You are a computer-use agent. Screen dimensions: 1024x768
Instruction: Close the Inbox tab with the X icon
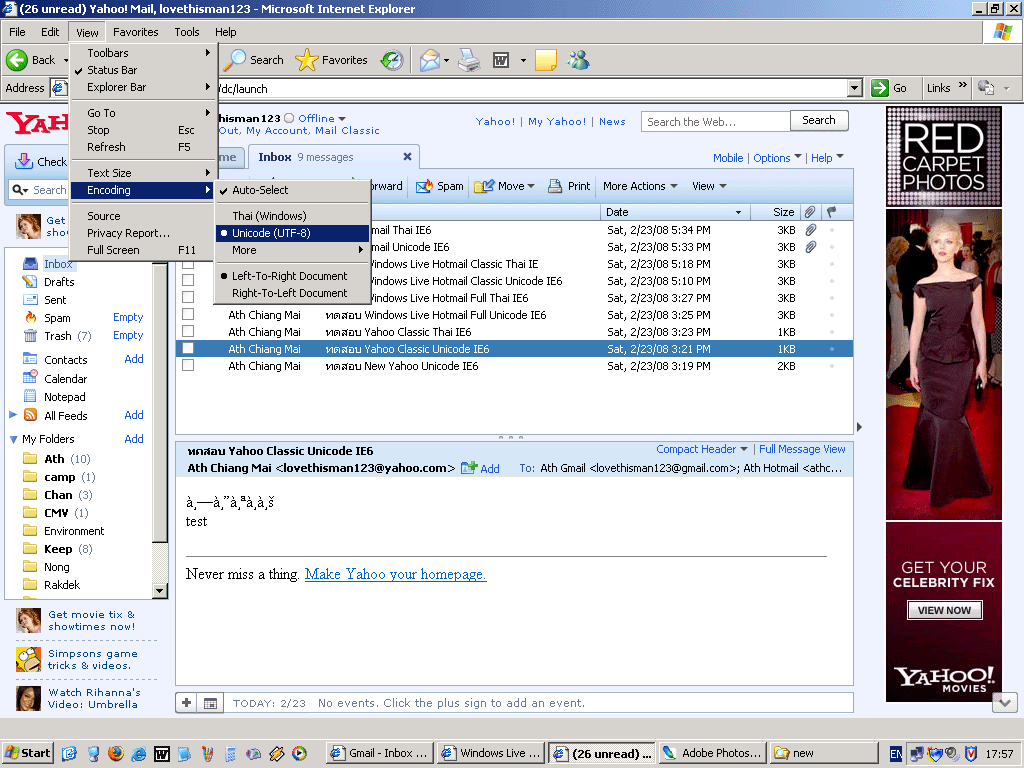point(408,157)
